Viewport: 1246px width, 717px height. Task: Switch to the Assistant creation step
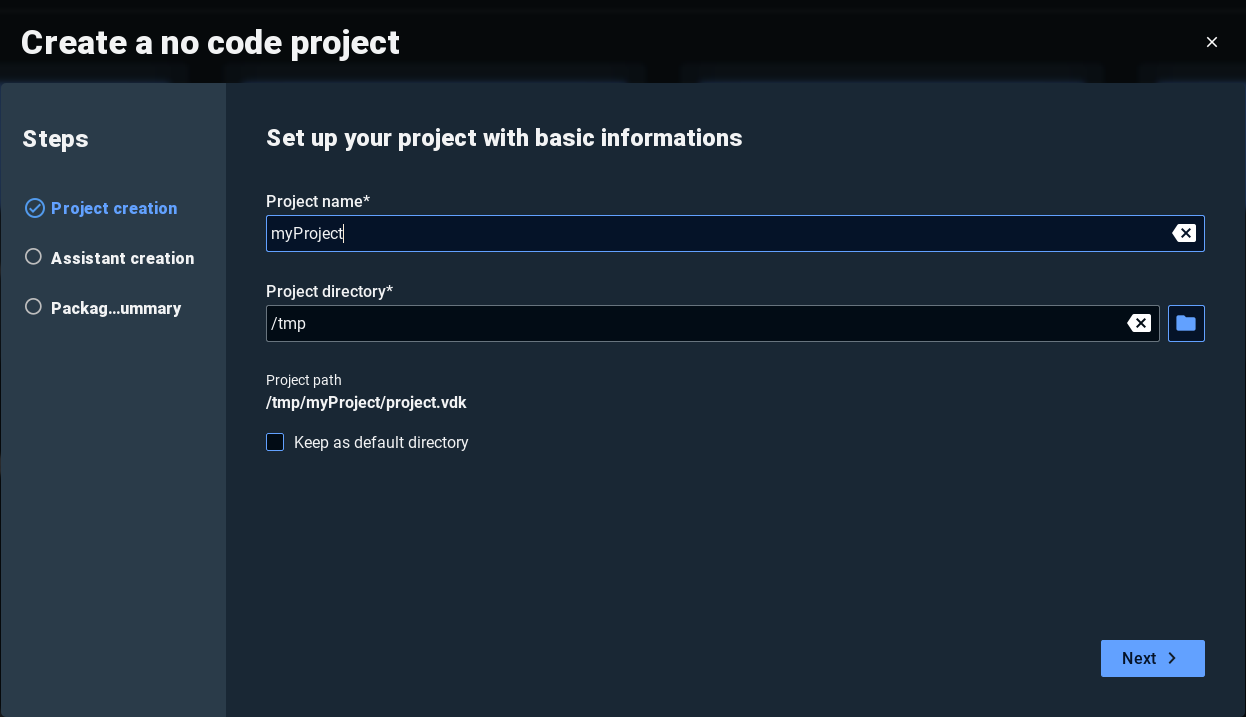click(122, 258)
